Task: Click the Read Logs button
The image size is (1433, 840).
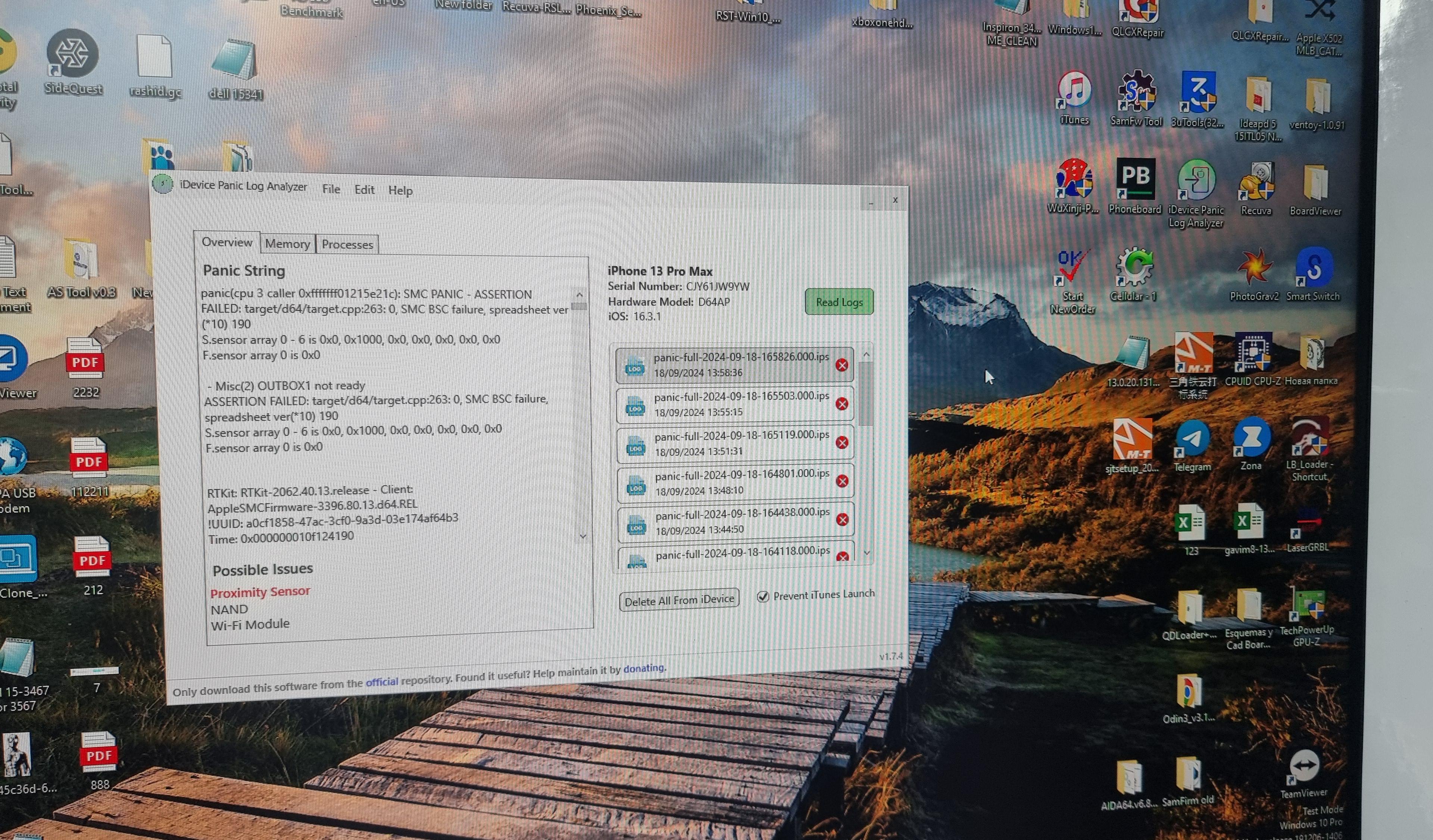Action: (x=839, y=302)
